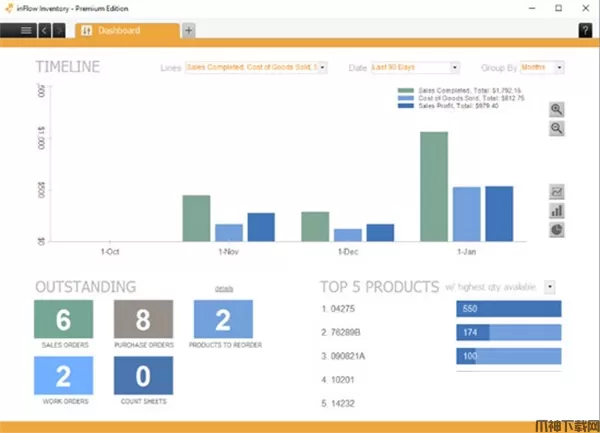Image resolution: width=600 pixels, height=433 pixels.
Task: Open a new tab with plus button
Action: 188,30
